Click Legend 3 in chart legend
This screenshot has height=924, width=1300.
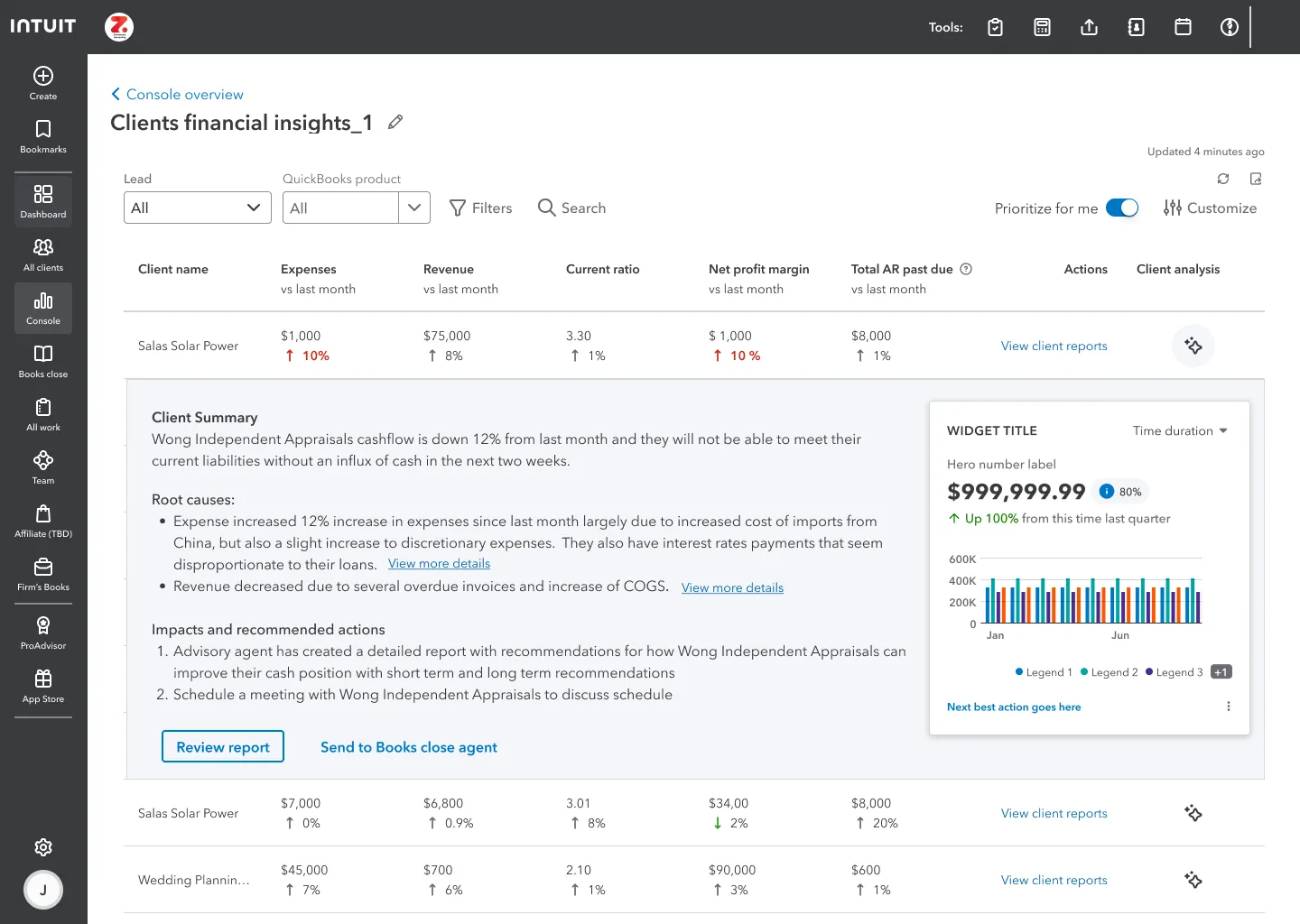click(1174, 672)
